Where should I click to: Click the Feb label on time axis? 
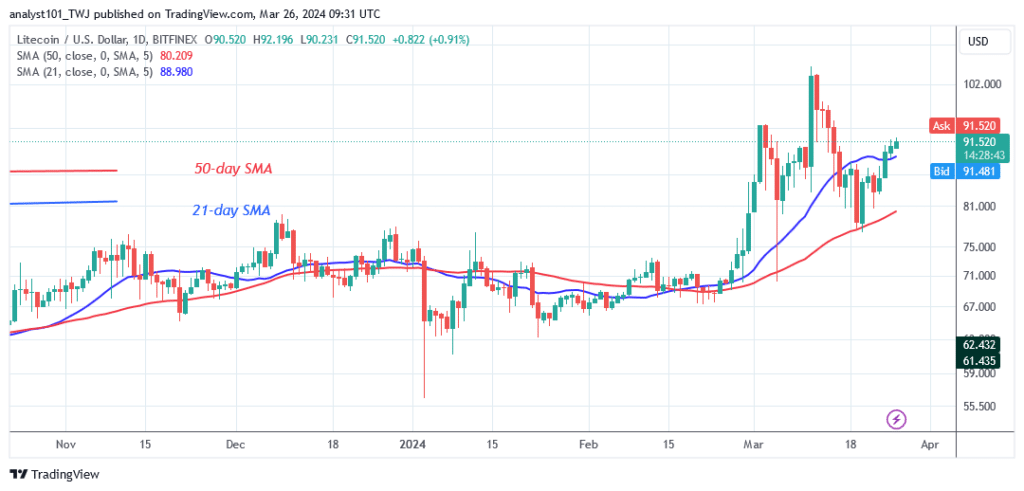pos(588,444)
